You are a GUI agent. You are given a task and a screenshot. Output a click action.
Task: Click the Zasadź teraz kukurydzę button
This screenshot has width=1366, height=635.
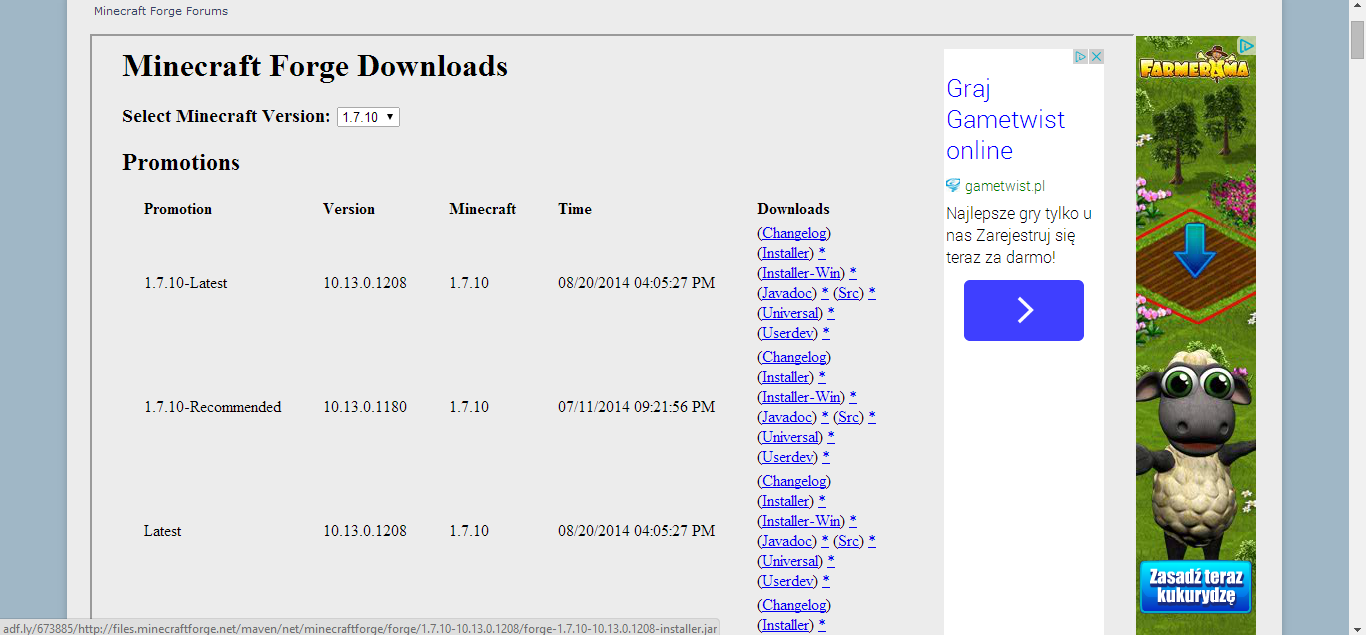(x=1196, y=587)
